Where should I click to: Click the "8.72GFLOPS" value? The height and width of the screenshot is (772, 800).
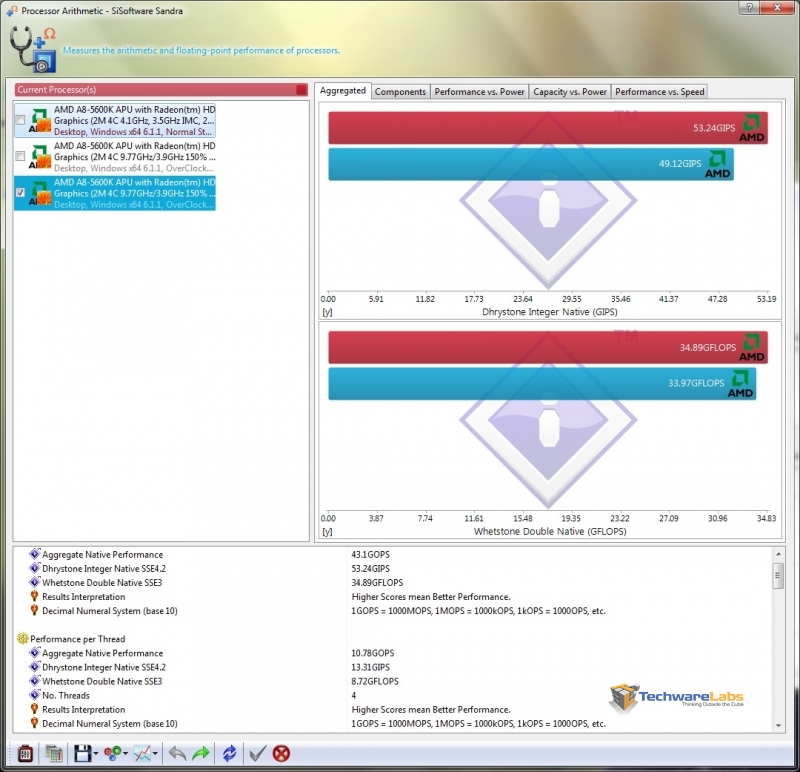point(375,682)
